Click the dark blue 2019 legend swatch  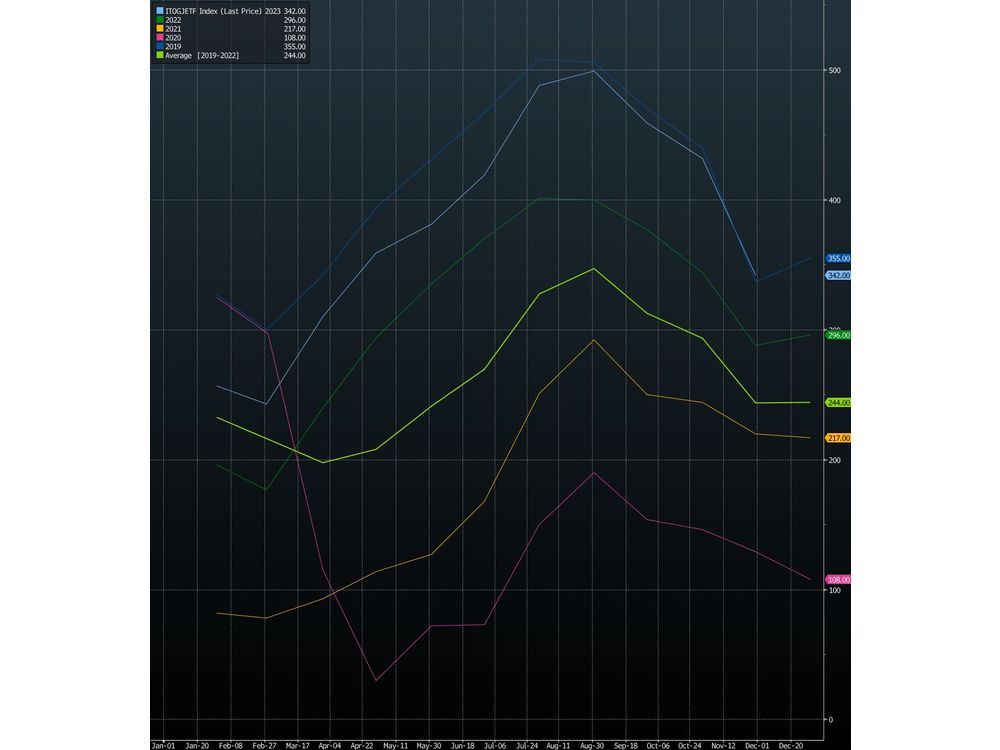(158, 47)
